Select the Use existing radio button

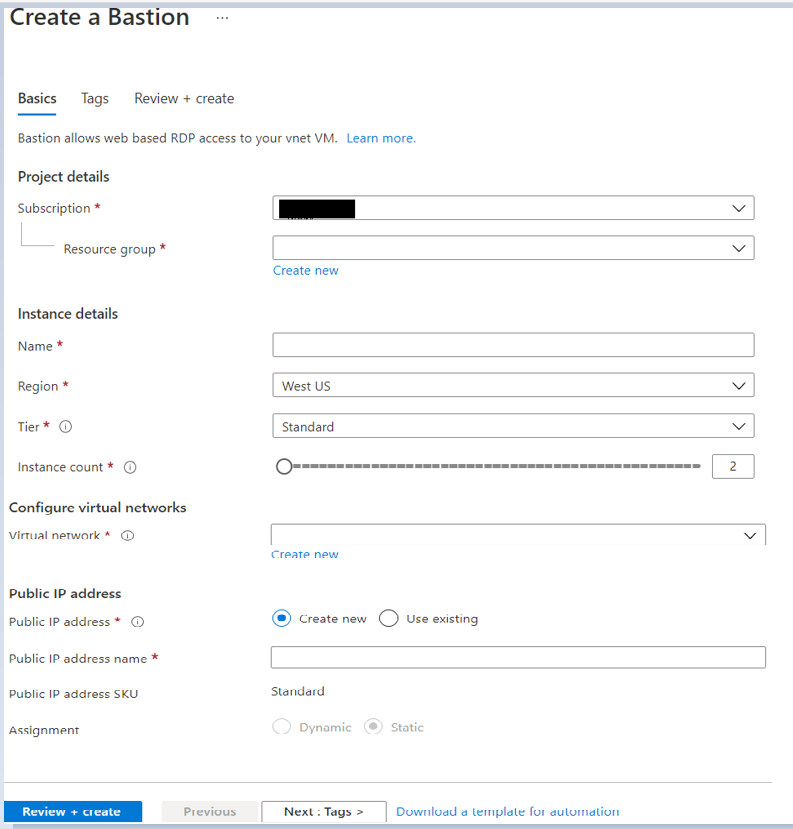click(x=389, y=619)
